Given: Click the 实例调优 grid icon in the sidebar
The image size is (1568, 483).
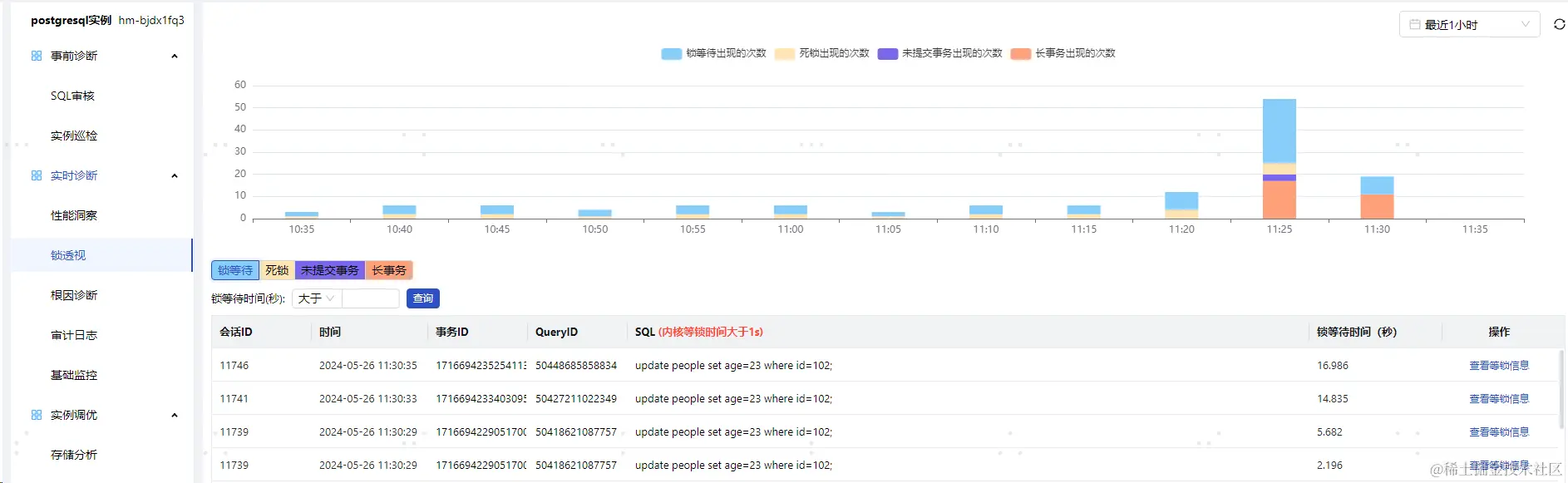Looking at the screenshot, I should tap(37, 415).
